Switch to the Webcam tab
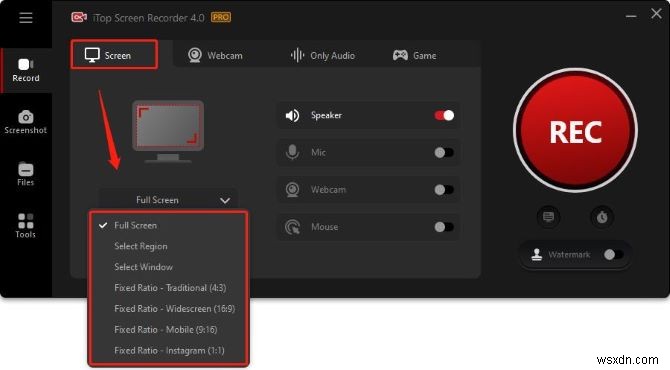This screenshot has height=370, width=670. pos(215,56)
